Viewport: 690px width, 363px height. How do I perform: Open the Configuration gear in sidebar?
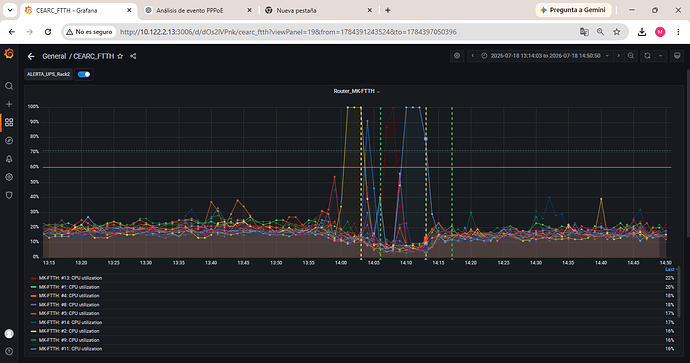9,177
